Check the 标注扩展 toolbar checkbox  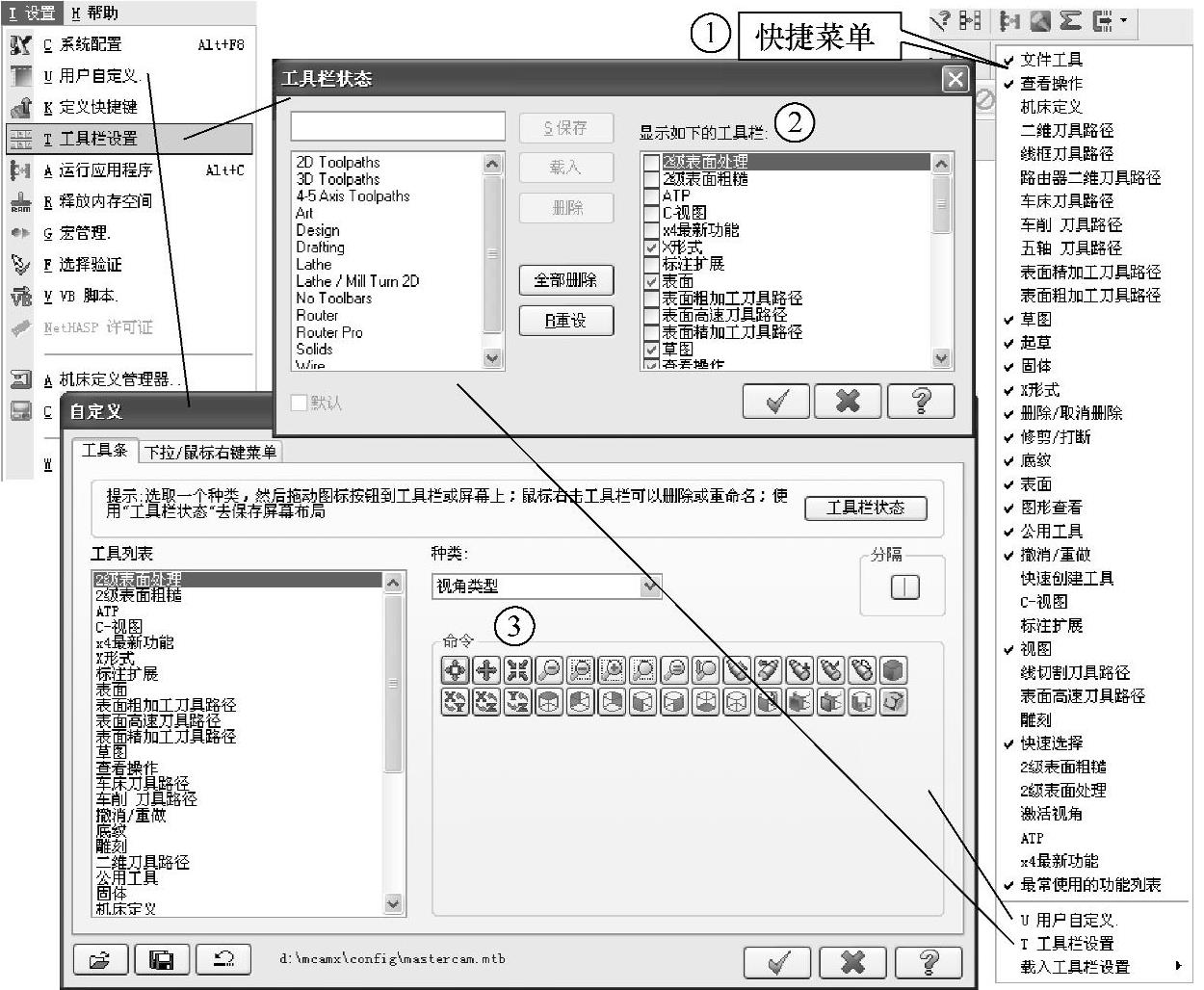(x=652, y=264)
